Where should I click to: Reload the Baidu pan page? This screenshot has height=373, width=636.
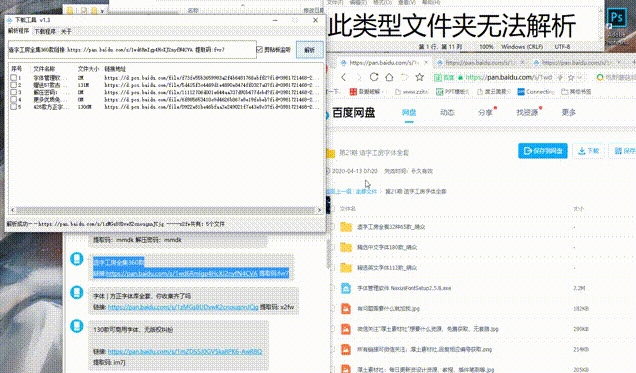374,77
